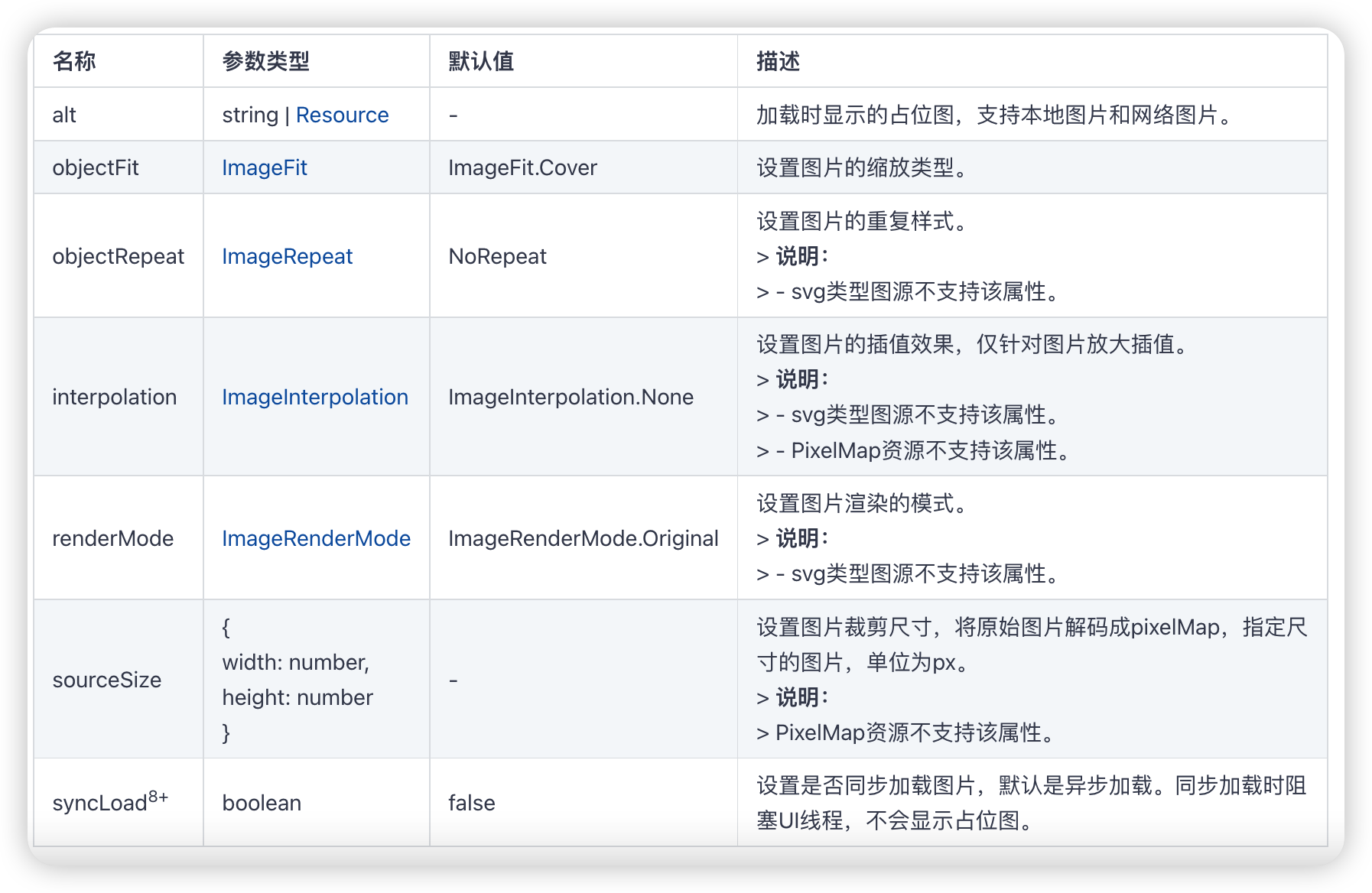Click the svg note in objectRepeat row
The height and width of the screenshot is (893, 1372).
(x=909, y=291)
